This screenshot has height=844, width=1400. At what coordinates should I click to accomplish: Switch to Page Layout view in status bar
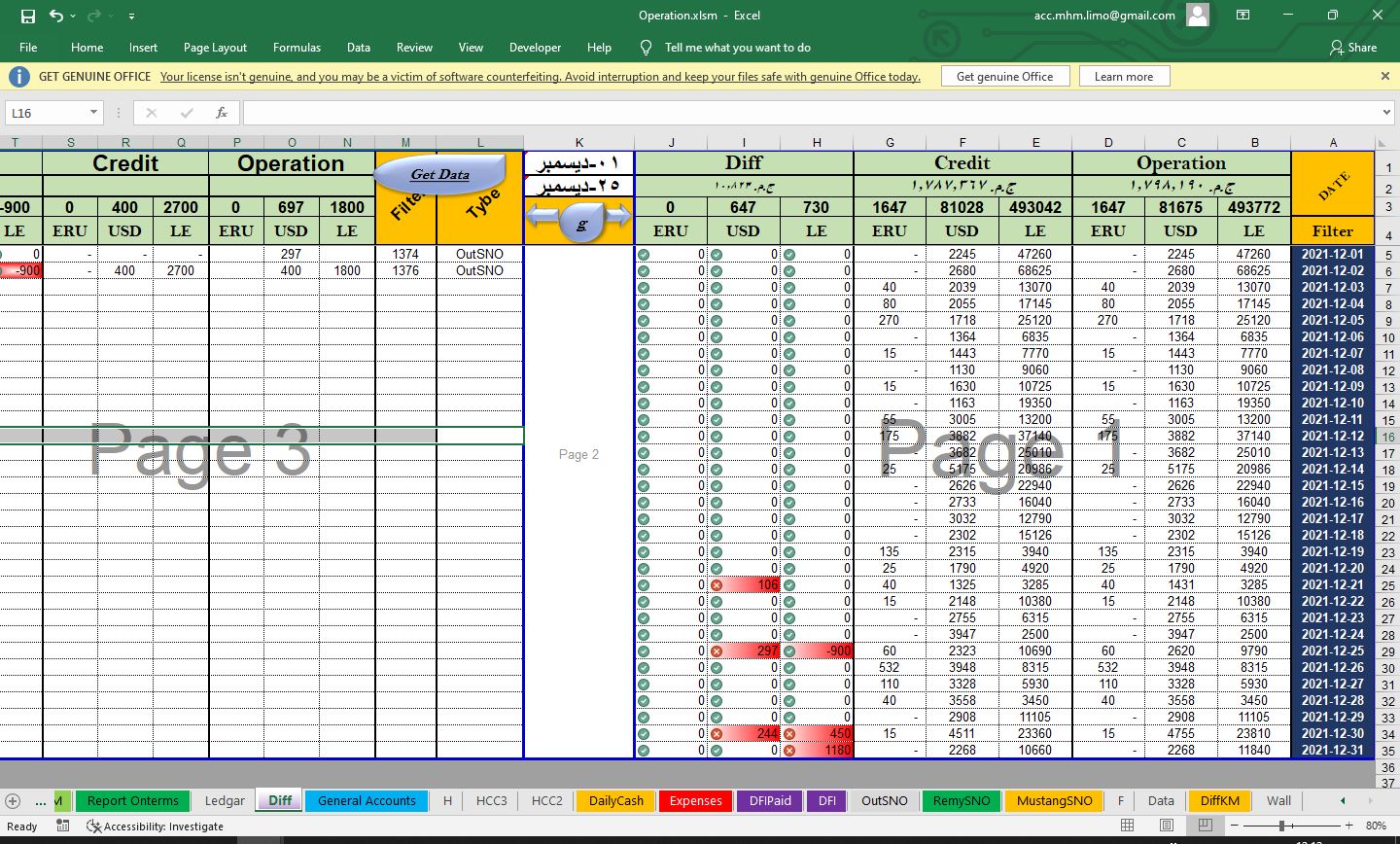[x=1167, y=826]
